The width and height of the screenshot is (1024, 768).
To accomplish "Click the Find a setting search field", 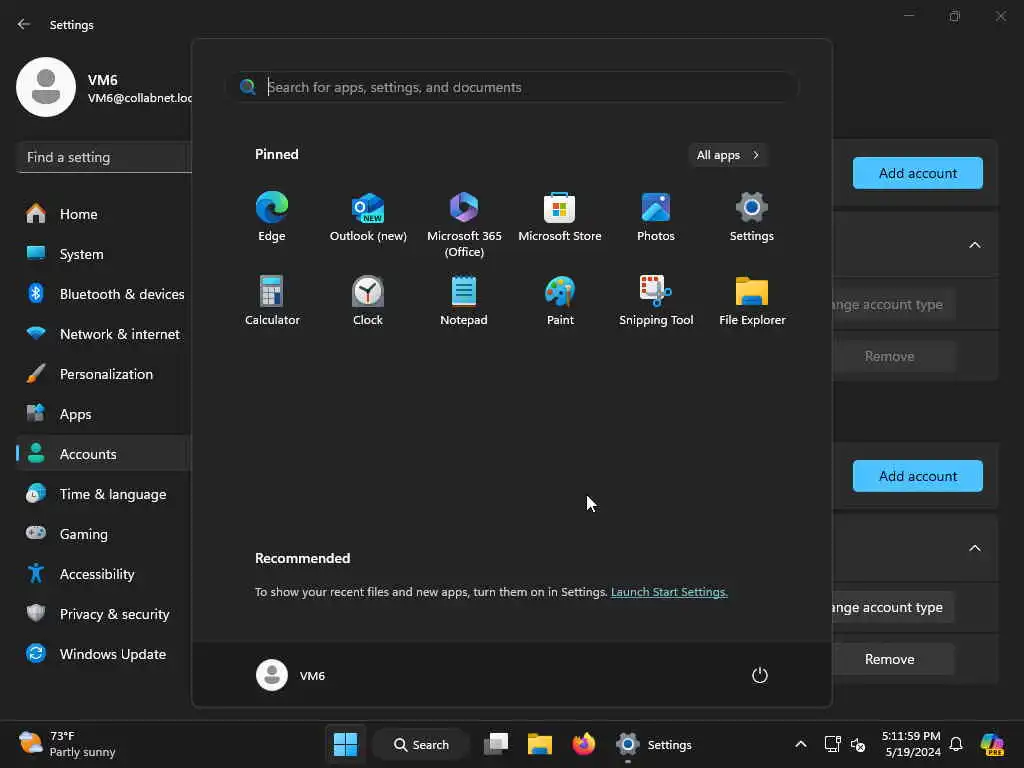I will tap(104, 157).
